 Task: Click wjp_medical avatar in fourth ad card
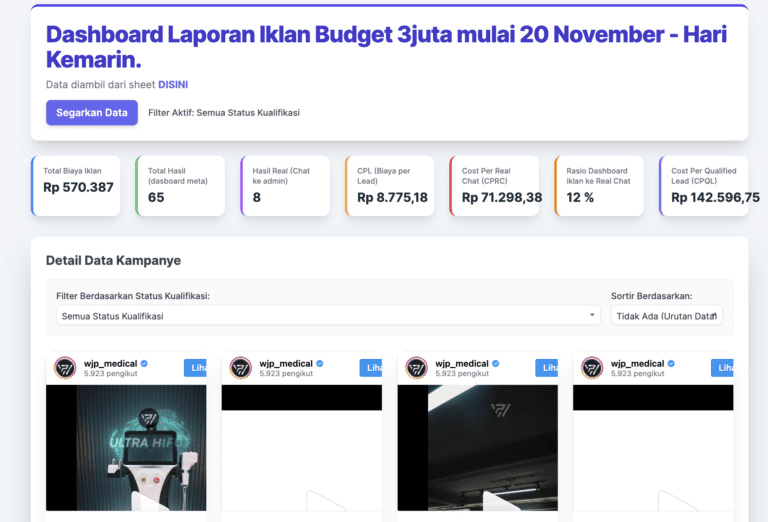(592, 368)
